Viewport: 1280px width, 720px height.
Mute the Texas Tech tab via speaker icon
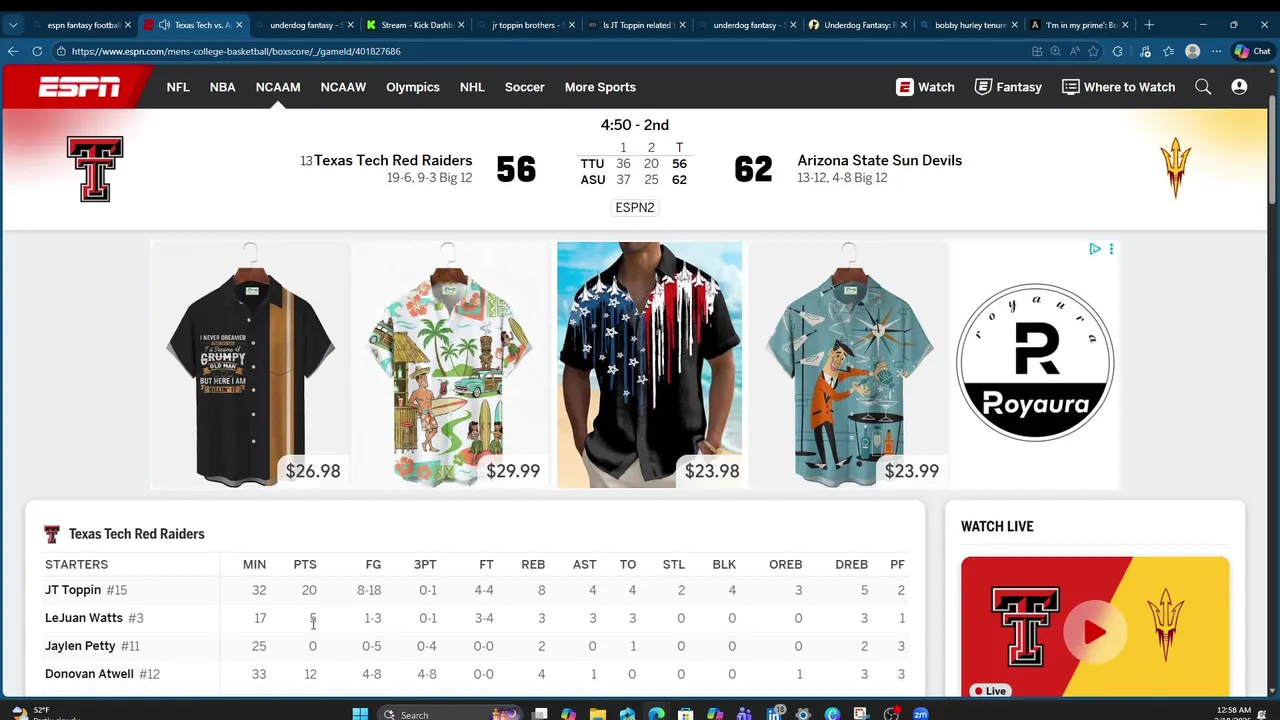(x=164, y=25)
